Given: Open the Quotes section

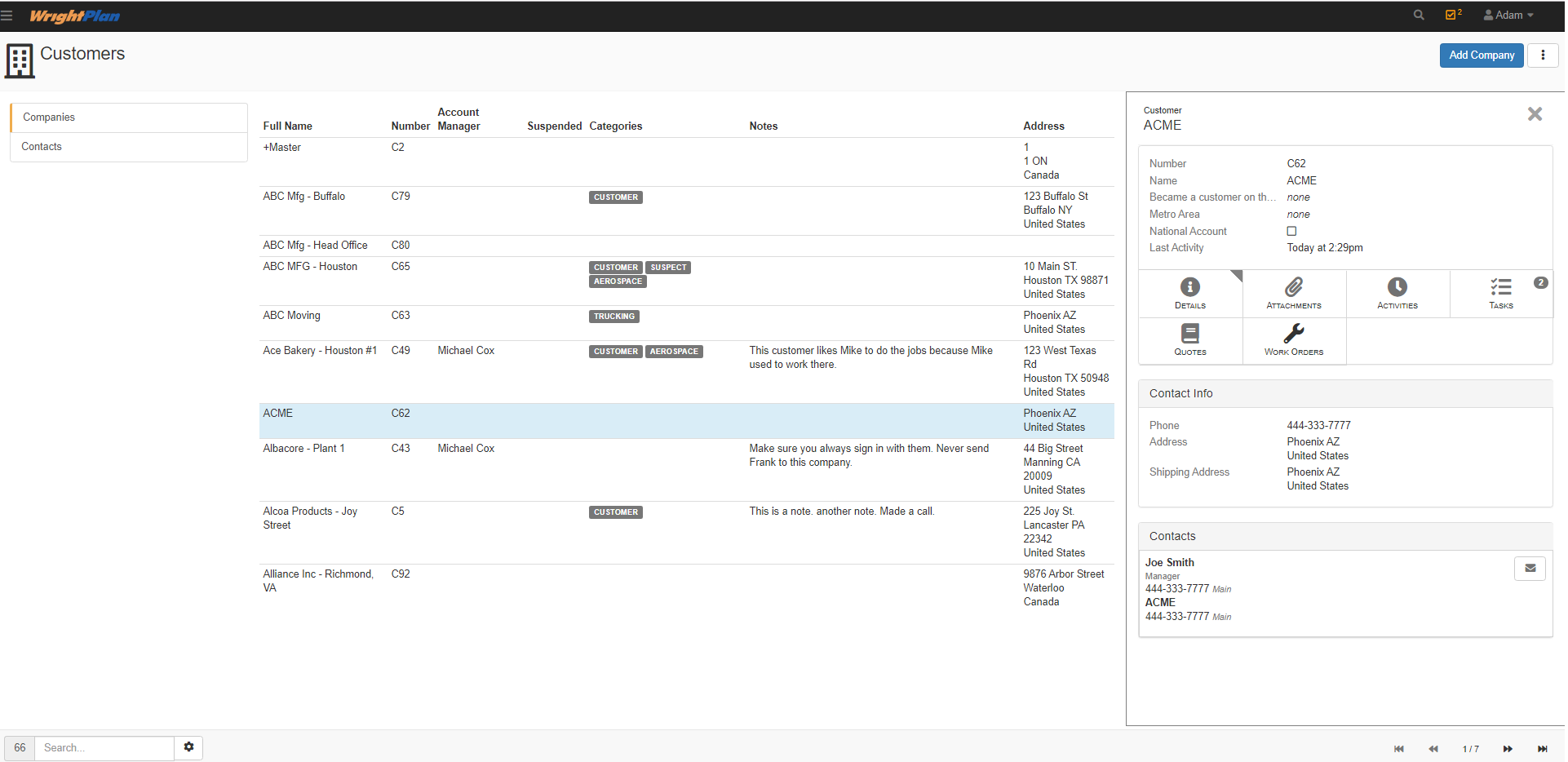Looking at the screenshot, I should 1189,340.
